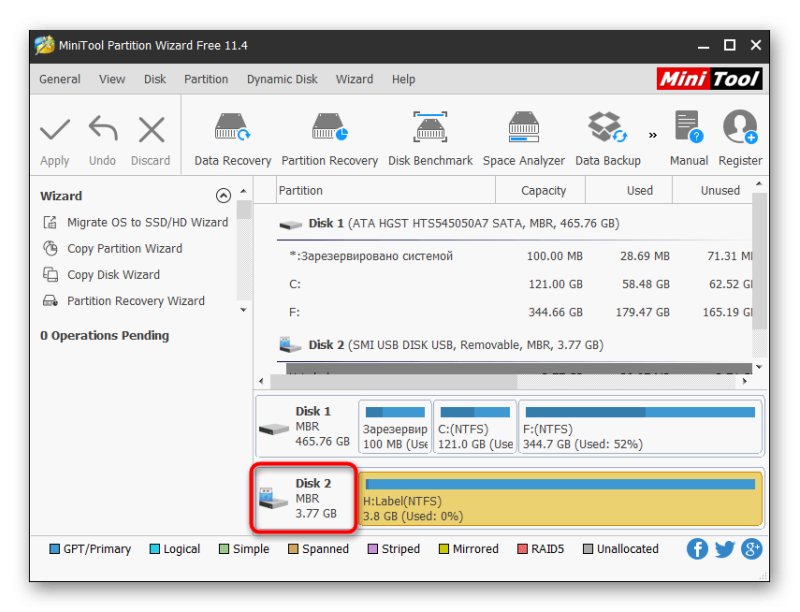Click the Apply checkmark icon
This screenshot has height=612, width=800.
(x=55, y=130)
